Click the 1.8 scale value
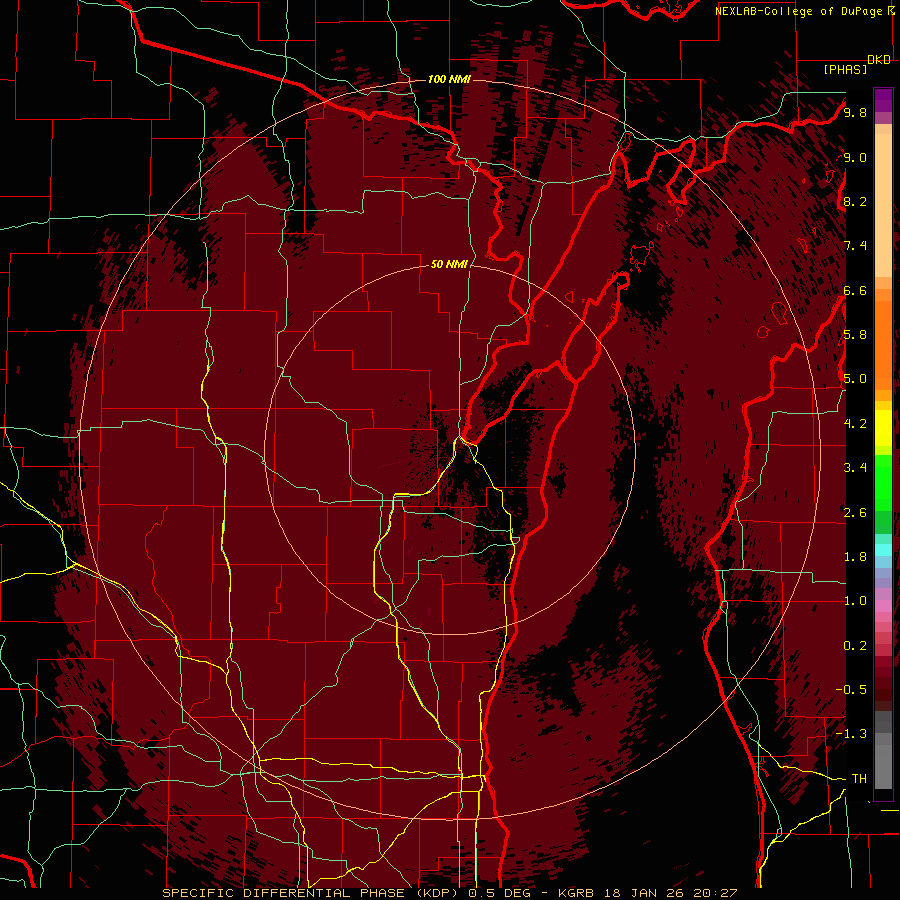This screenshot has height=900, width=900. [x=855, y=557]
